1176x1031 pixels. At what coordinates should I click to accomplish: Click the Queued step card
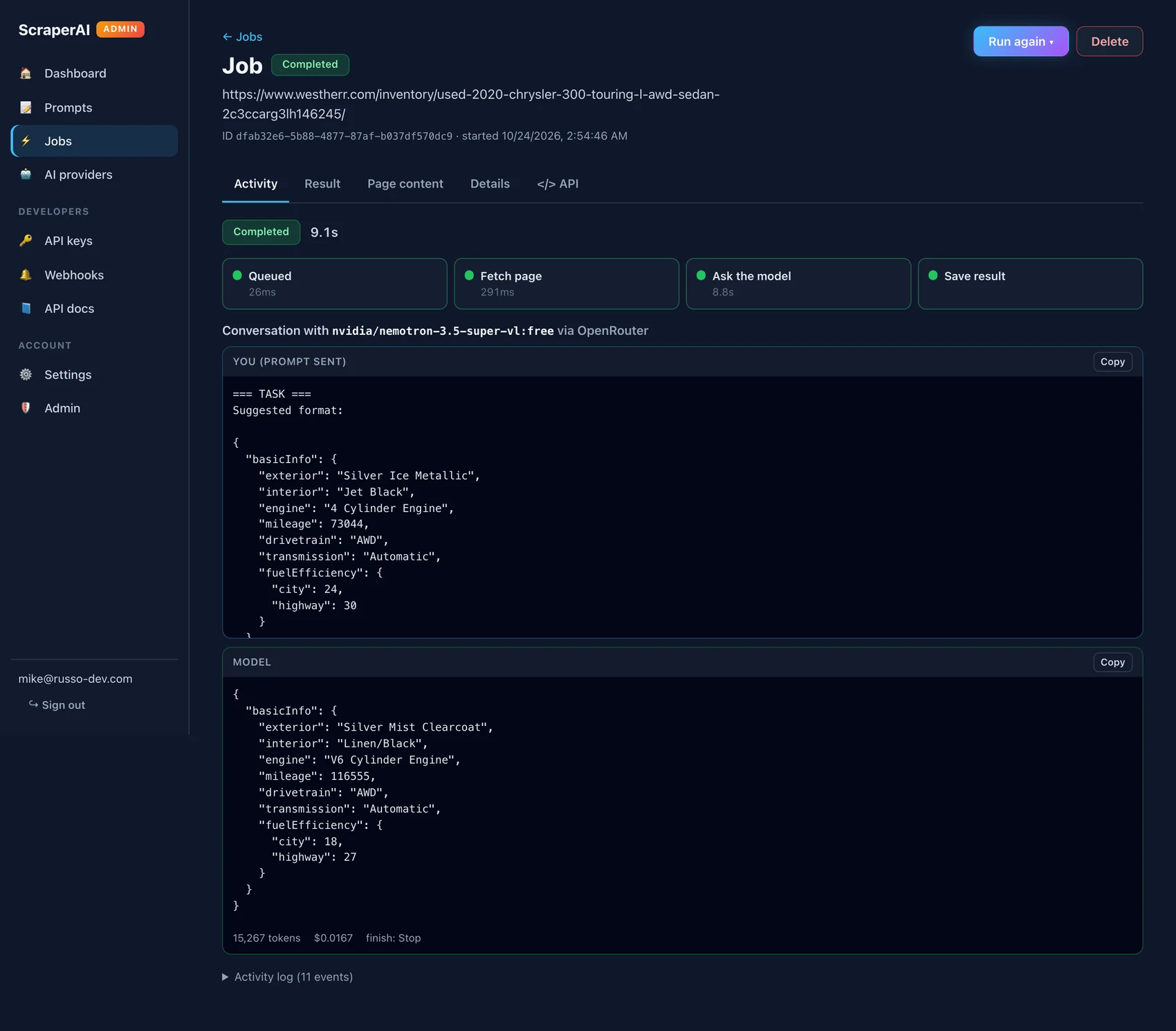[334, 284]
